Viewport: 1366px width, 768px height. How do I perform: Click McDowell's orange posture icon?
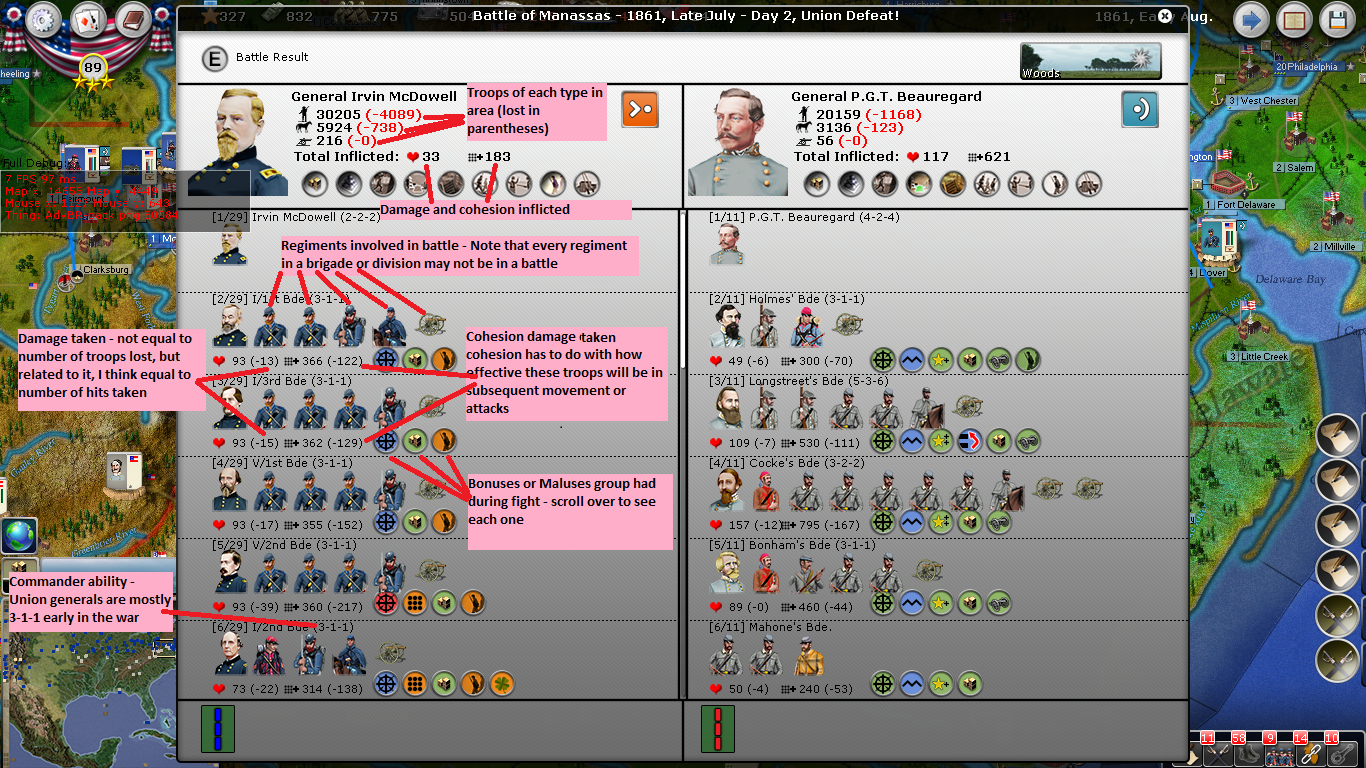(639, 108)
